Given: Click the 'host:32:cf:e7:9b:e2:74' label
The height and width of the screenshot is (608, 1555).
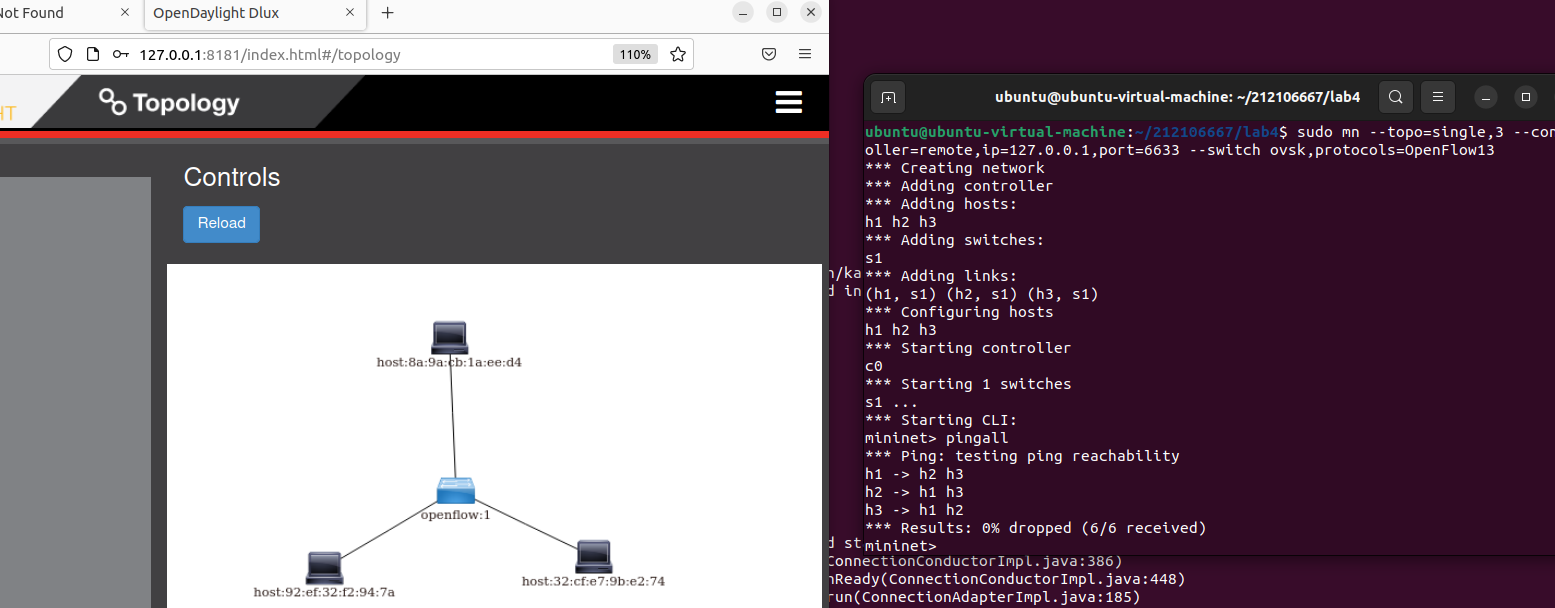Looking at the screenshot, I should [x=593, y=581].
